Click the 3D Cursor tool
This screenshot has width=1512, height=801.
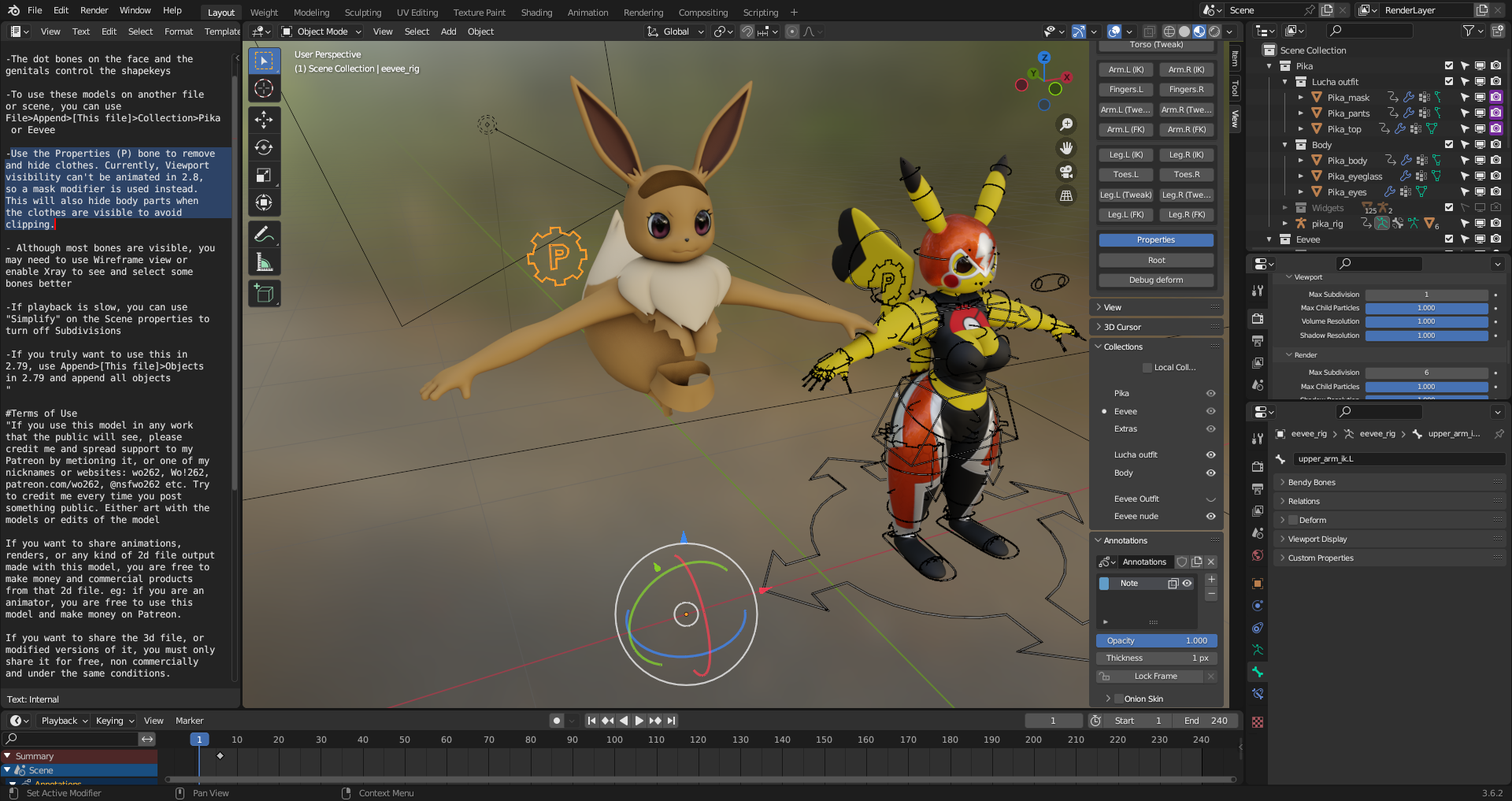click(264, 88)
